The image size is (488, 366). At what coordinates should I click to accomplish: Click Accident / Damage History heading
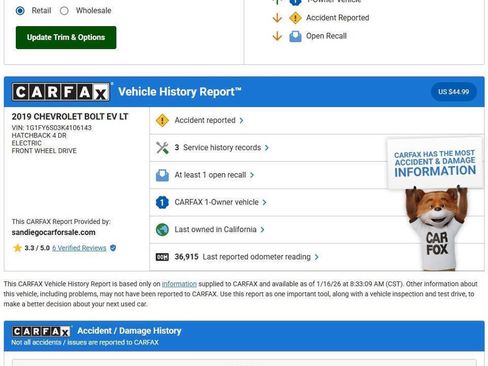[129, 331]
